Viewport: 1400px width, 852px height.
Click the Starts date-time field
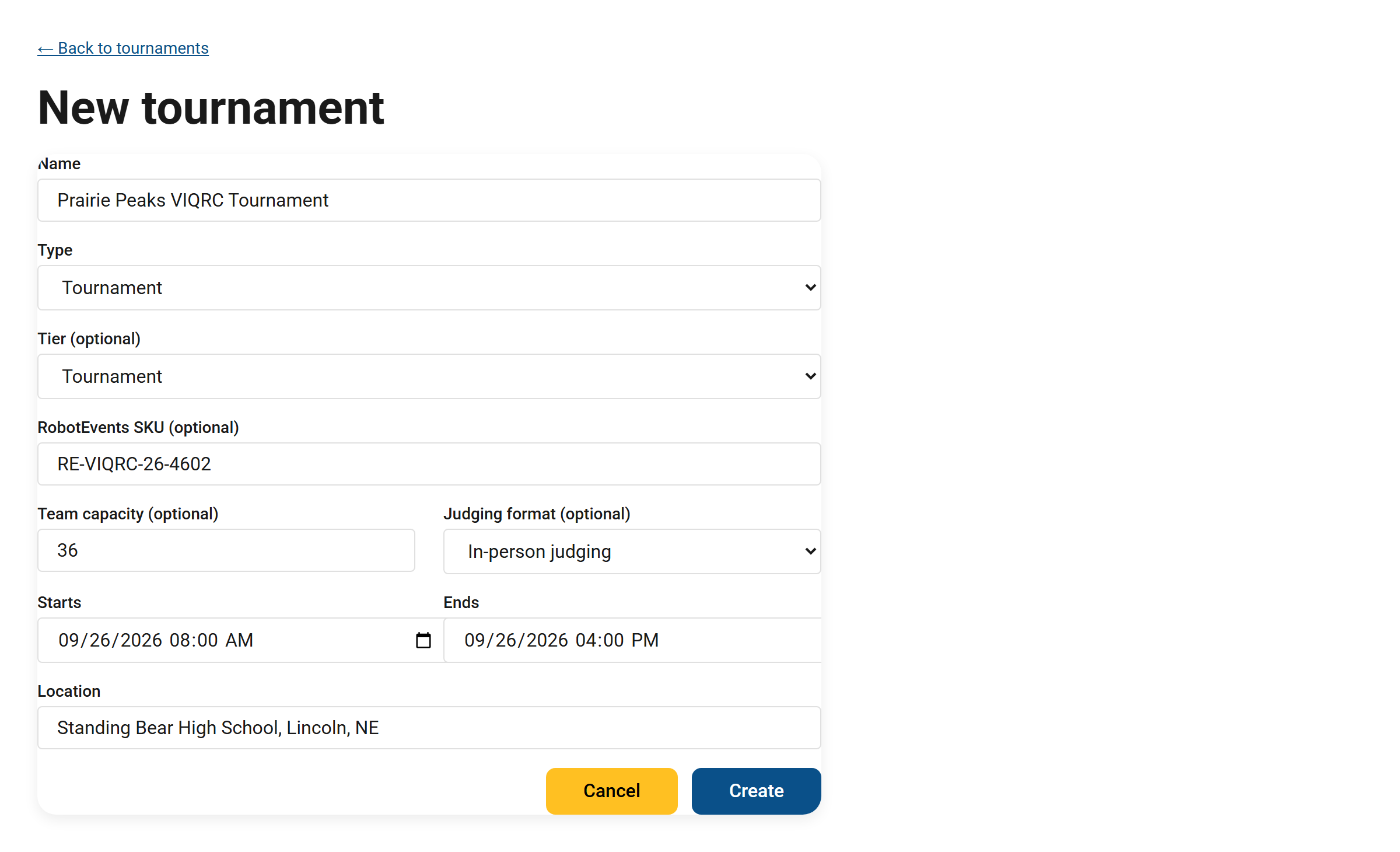coord(240,640)
